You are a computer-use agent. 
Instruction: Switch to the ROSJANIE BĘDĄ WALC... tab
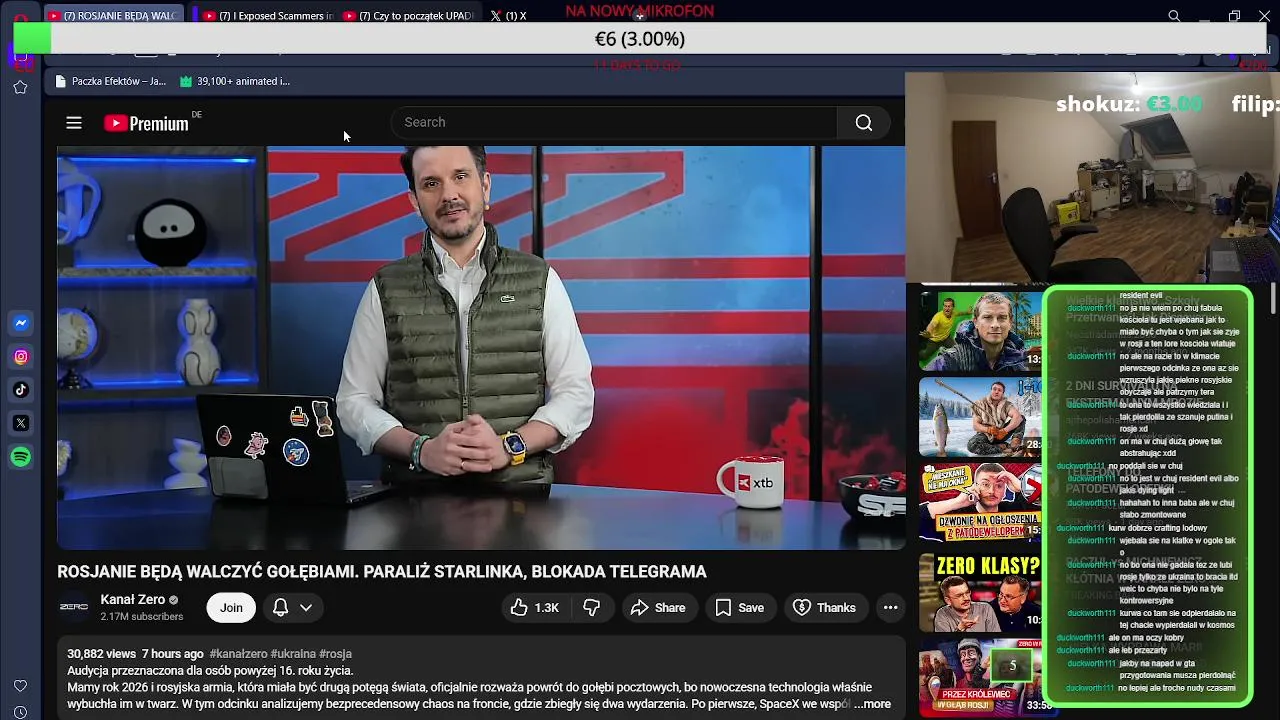tap(114, 16)
